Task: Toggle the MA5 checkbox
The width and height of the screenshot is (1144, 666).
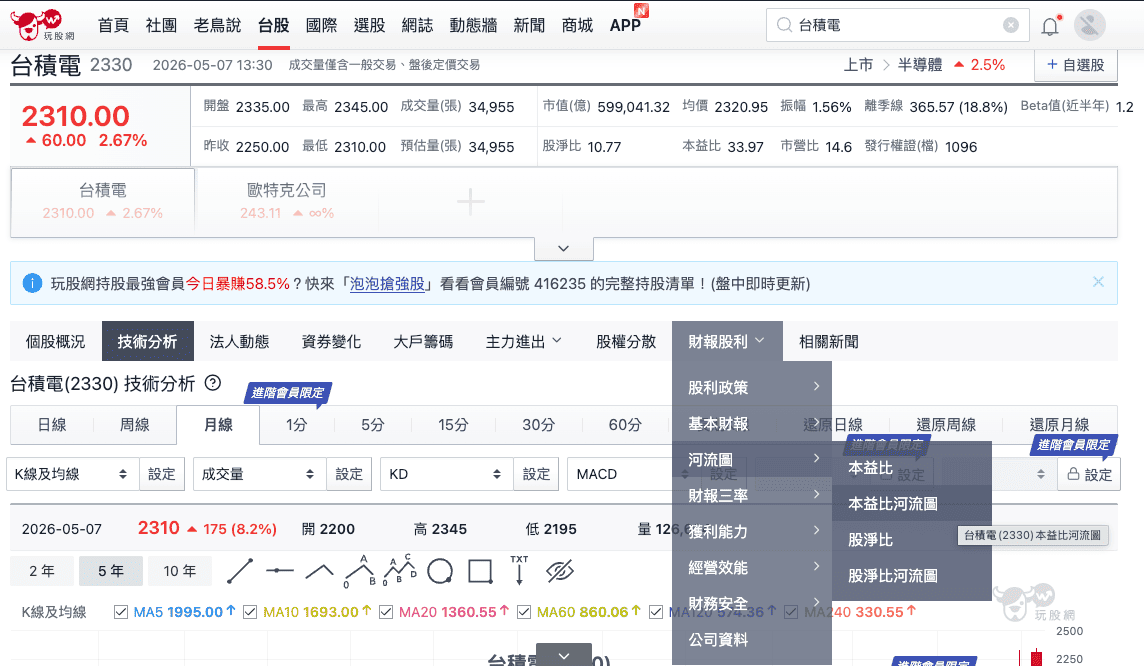Action: click(121, 612)
